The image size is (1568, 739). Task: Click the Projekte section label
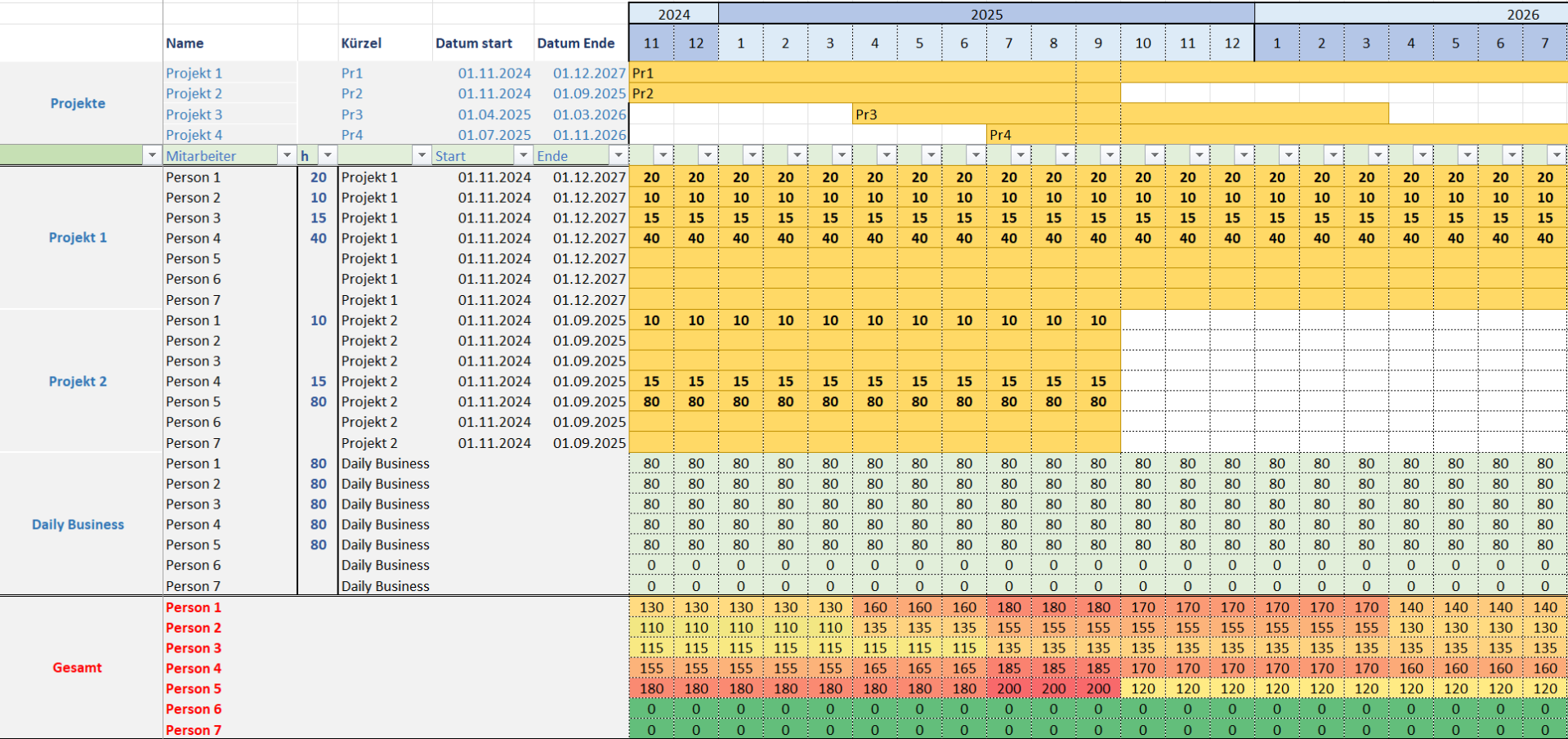[x=78, y=103]
